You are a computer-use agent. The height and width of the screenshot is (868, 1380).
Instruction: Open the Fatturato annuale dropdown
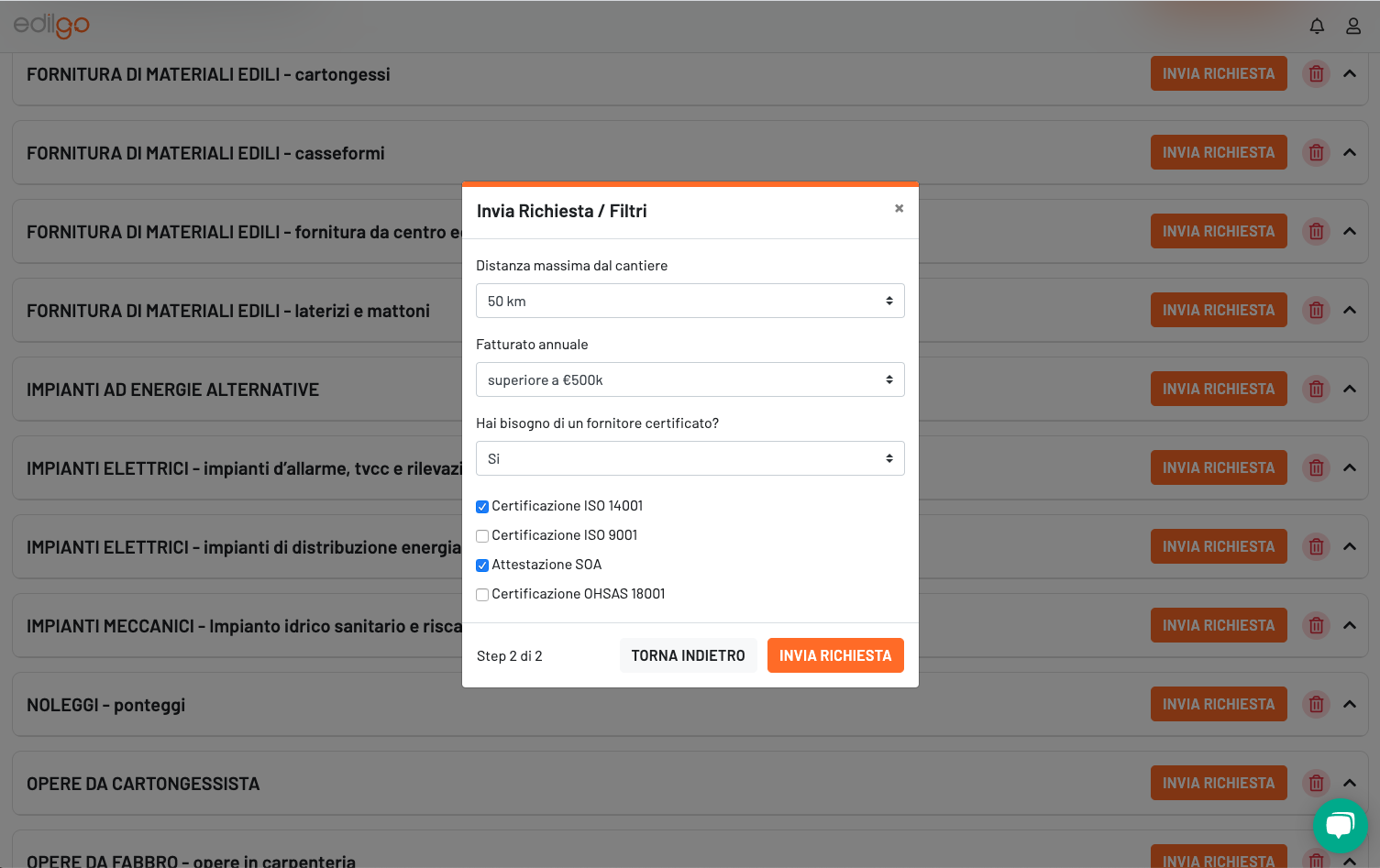point(690,379)
